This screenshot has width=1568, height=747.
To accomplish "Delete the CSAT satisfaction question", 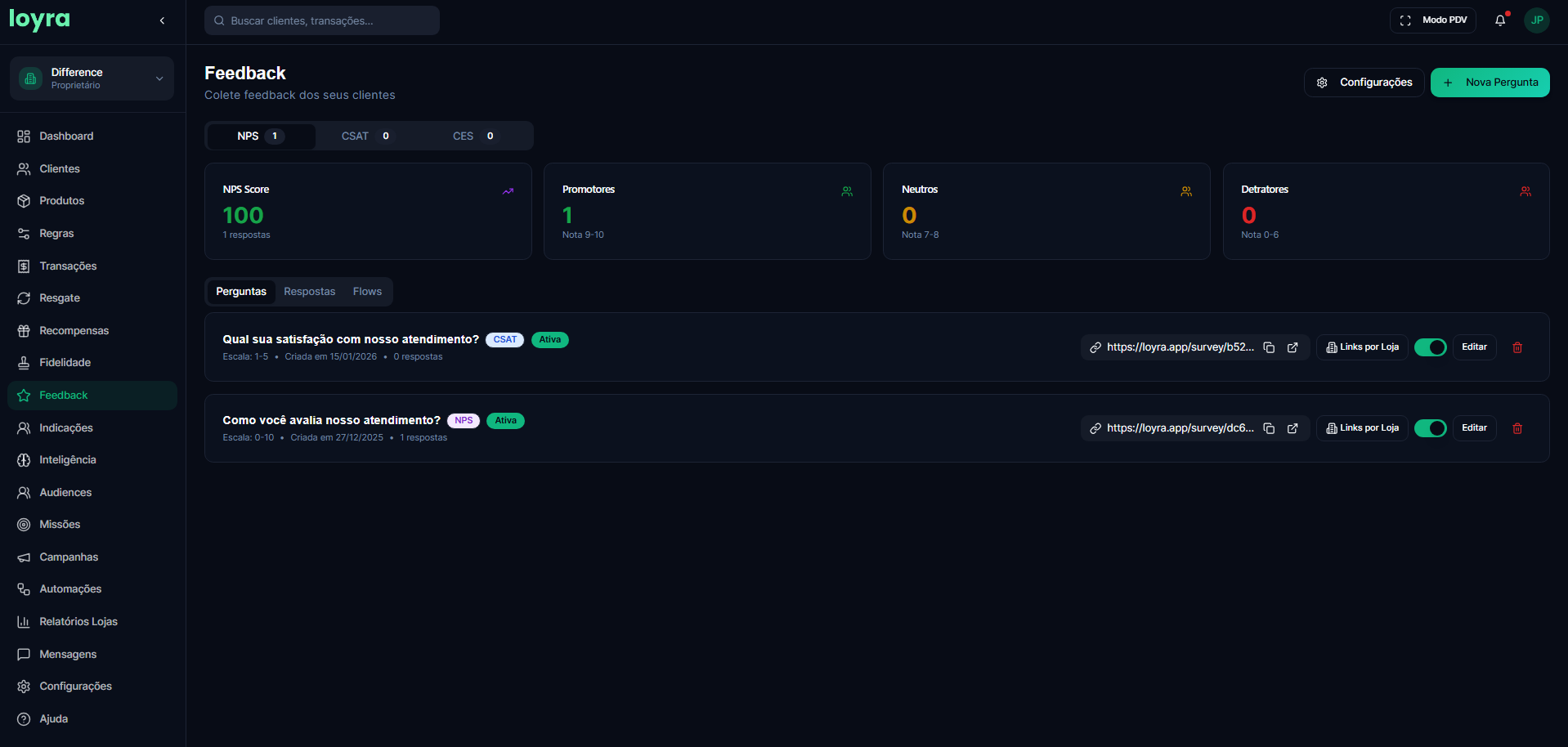I will click(1517, 347).
